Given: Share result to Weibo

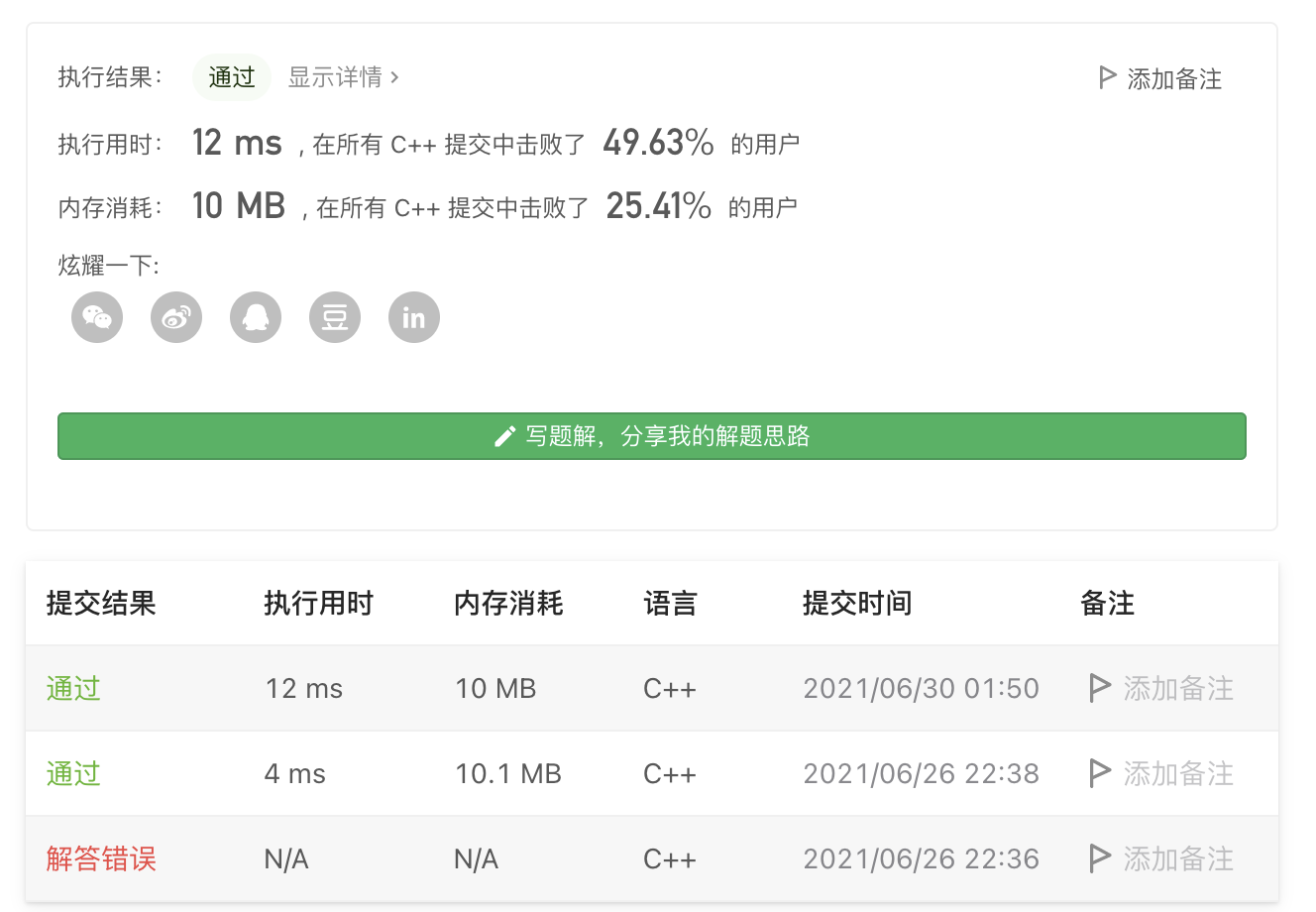Looking at the screenshot, I should tap(176, 317).
